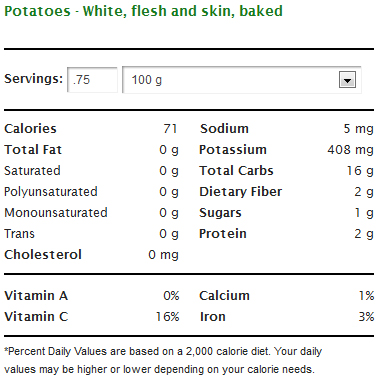Click the 408 mg potassium value
This screenshot has height=380, width=377.
point(350,149)
